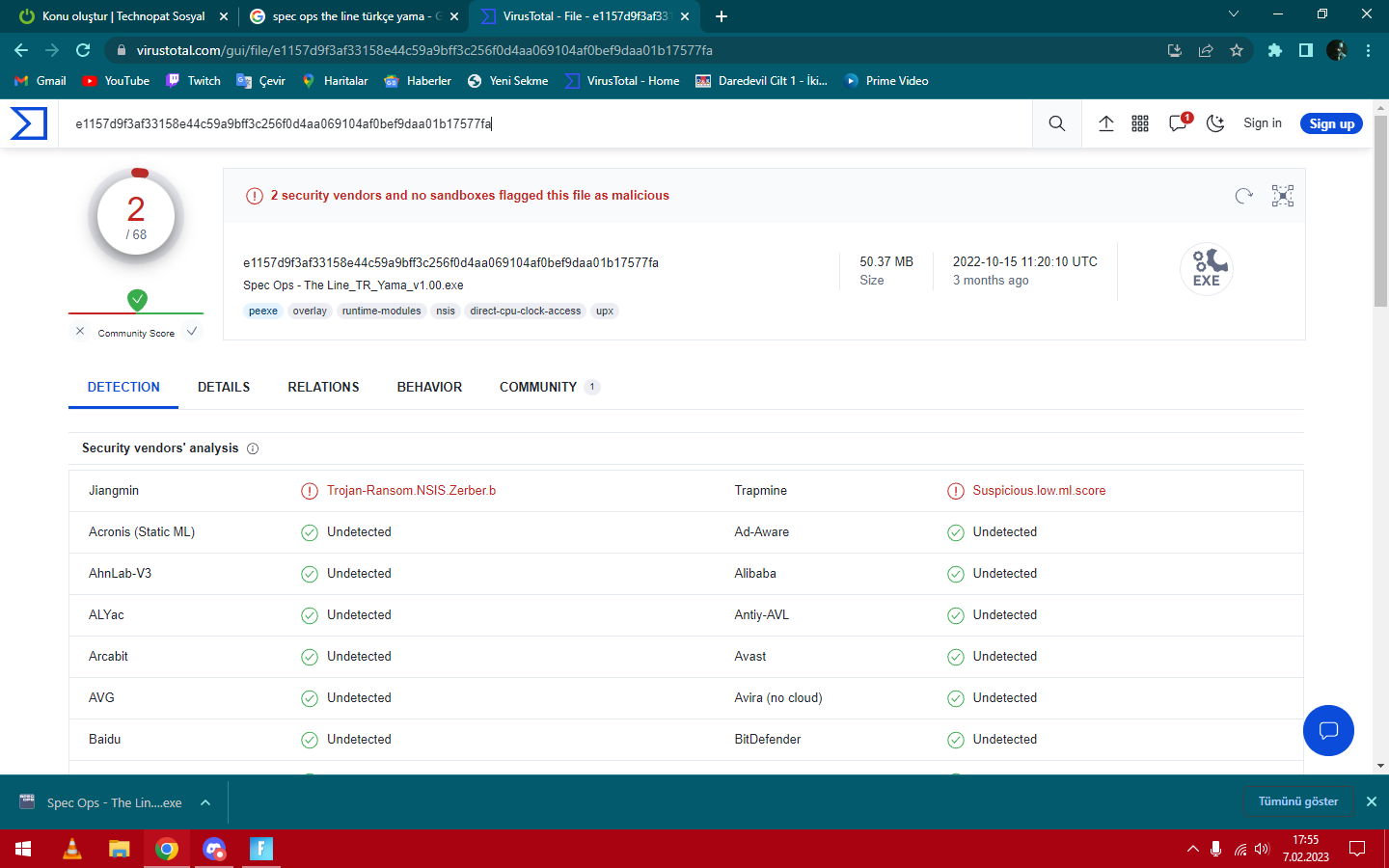Open the apps grid icon
The width and height of the screenshot is (1389, 868).
coord(1140,123)
